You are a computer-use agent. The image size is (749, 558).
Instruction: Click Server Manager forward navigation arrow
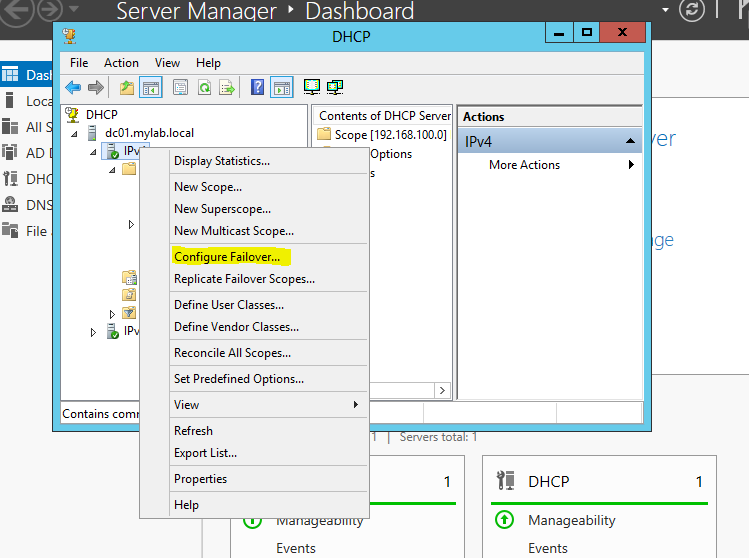(50, 10)
